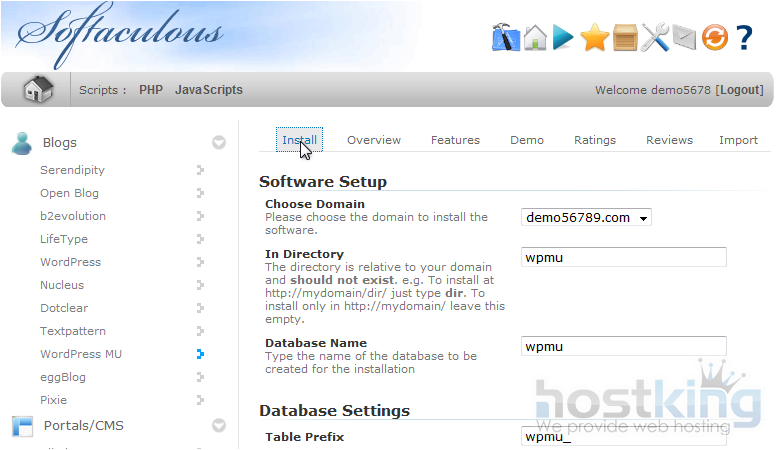Click the gray home button in navigation bar
This screenshot has width=776, height=450.
coord(38,90)
